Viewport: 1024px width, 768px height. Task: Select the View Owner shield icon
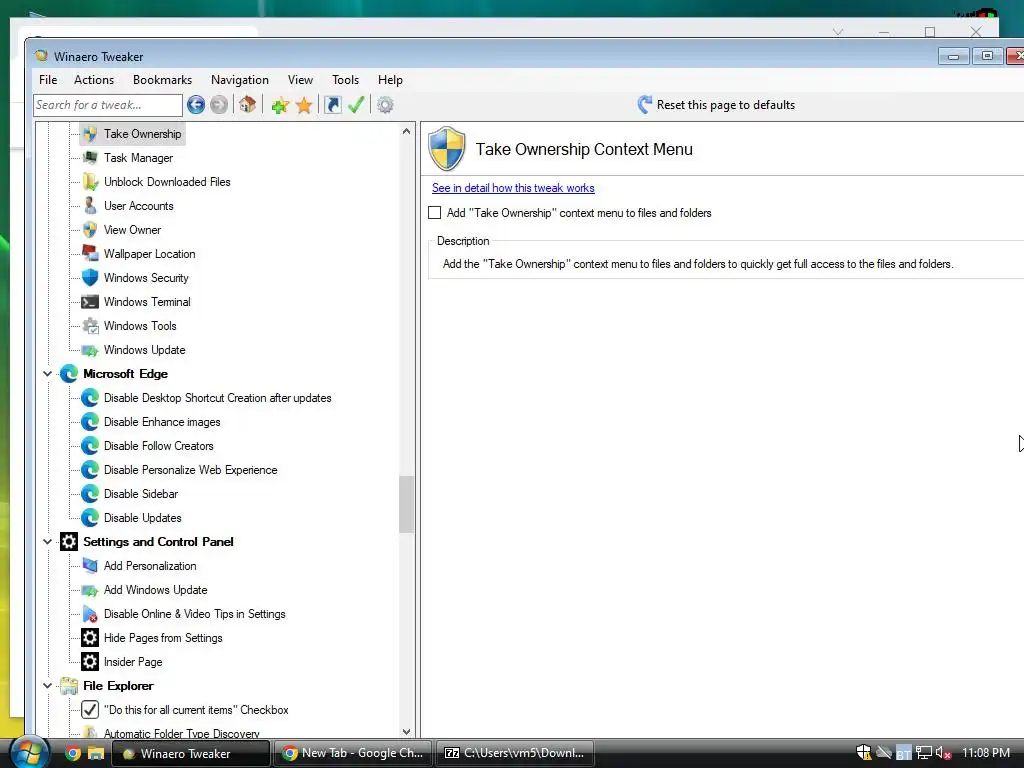click(90, 230)
